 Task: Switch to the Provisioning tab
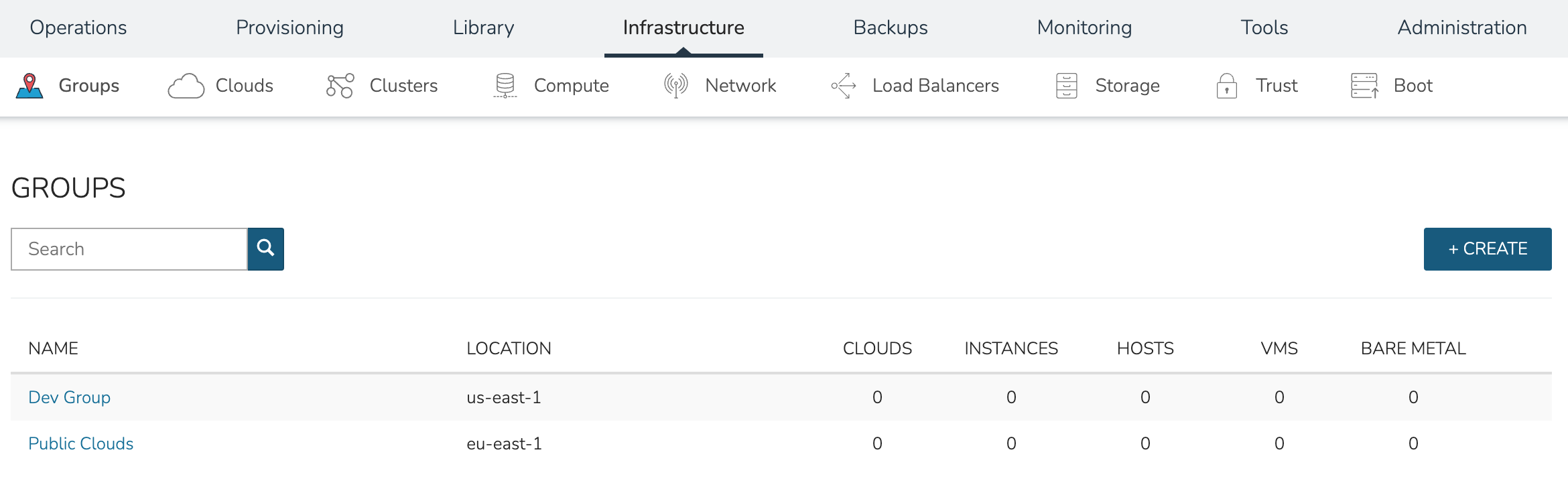289,27
